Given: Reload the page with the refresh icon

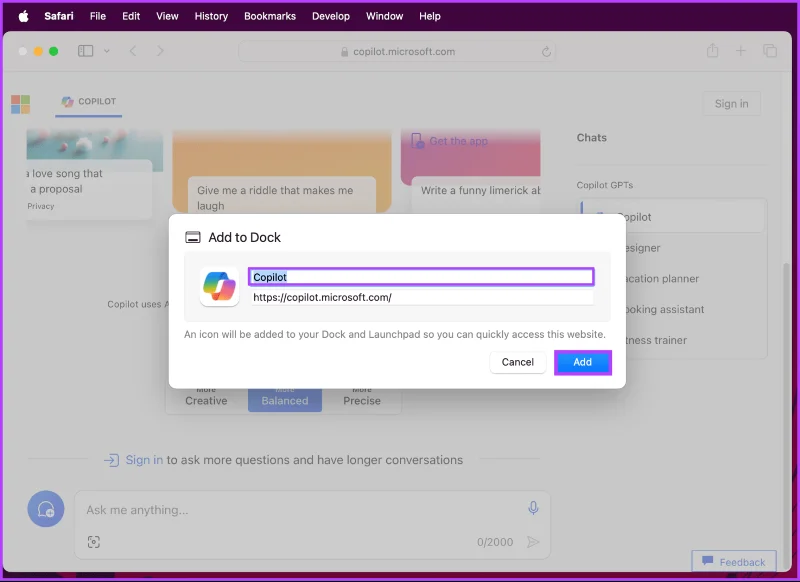Looking at the screenshot, I should click(x=546, y=52).
